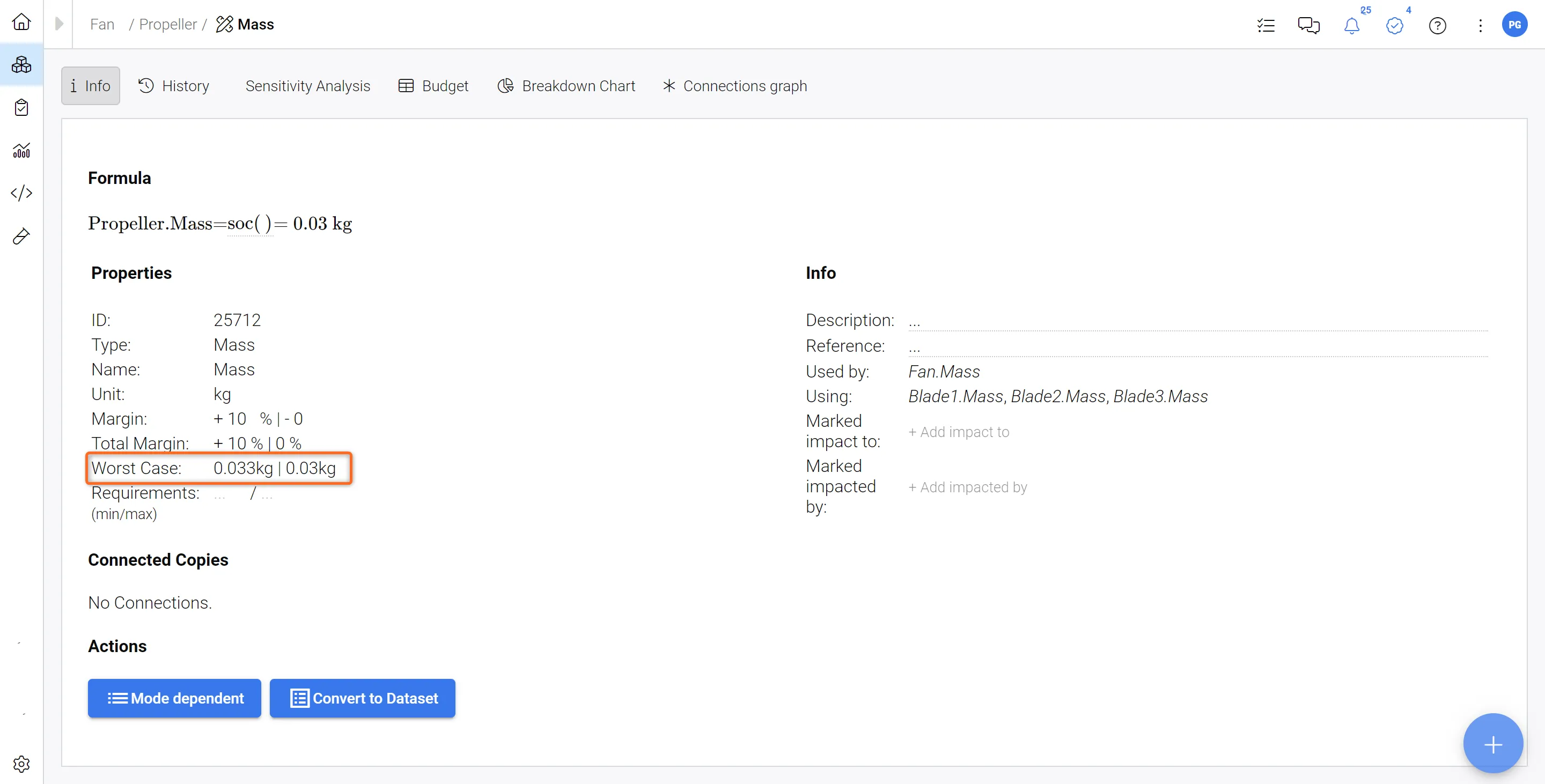Open the task checklist icon in header

tap(1266, 26)
